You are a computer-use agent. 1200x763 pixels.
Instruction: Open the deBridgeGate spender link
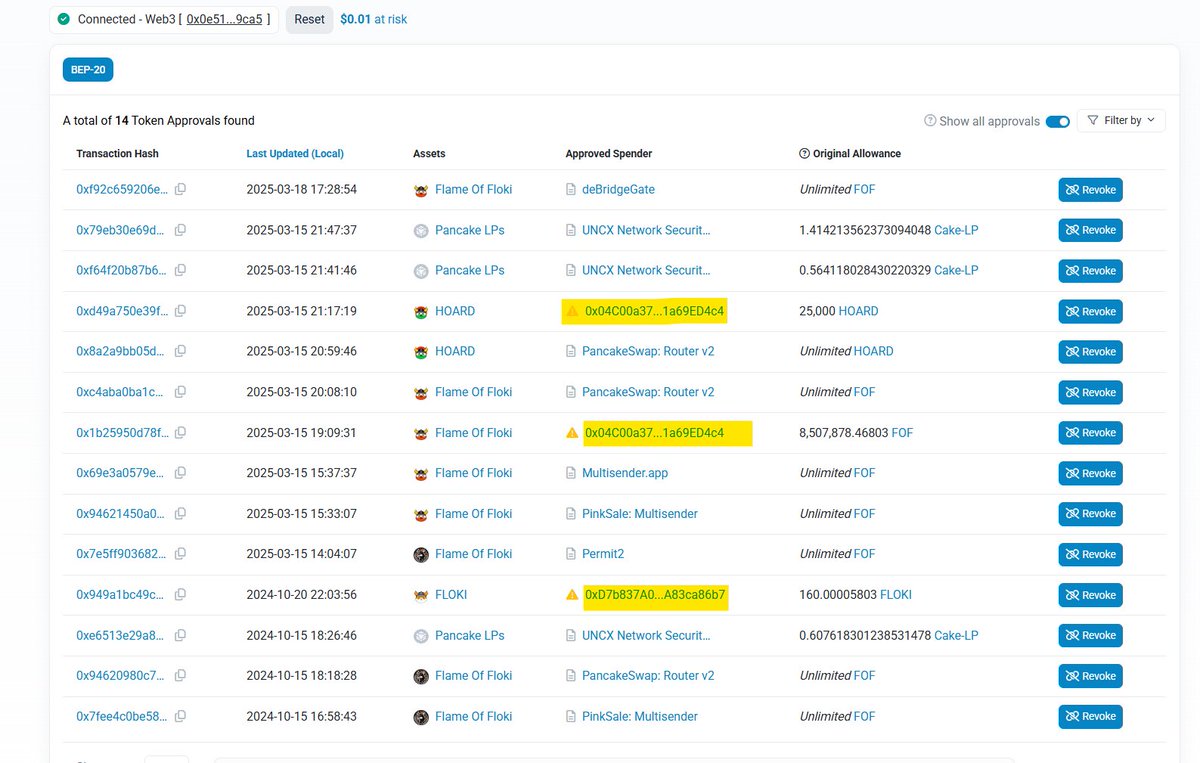[x=618, y=189]
